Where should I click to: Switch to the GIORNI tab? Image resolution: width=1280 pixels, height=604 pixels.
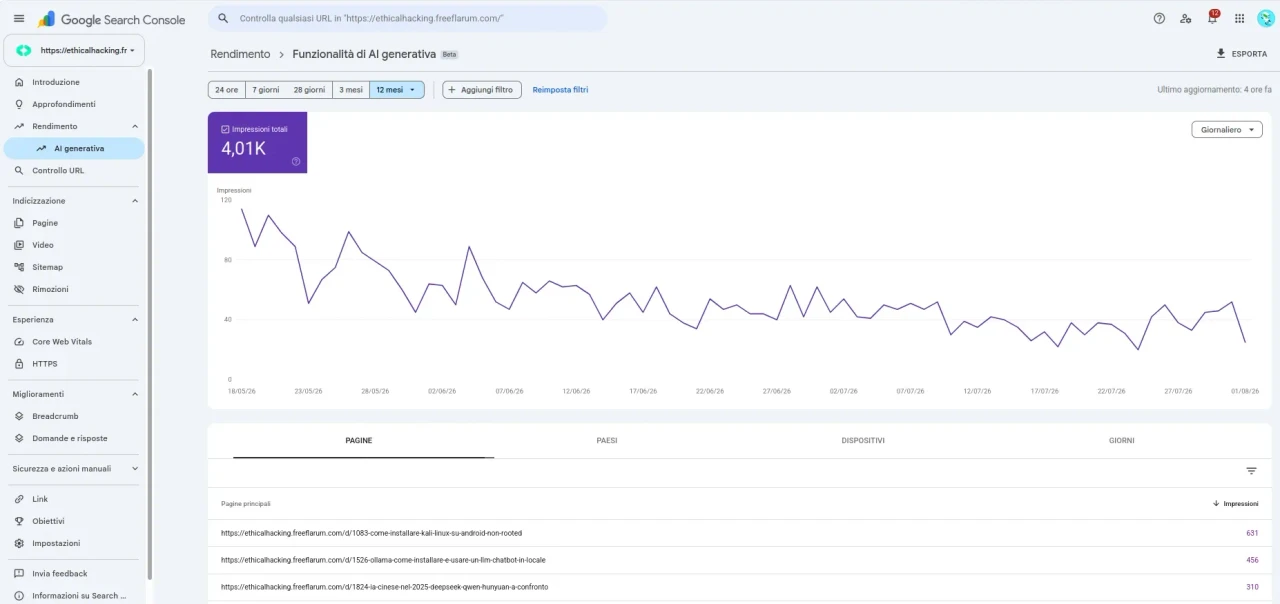click(1122, 440)
